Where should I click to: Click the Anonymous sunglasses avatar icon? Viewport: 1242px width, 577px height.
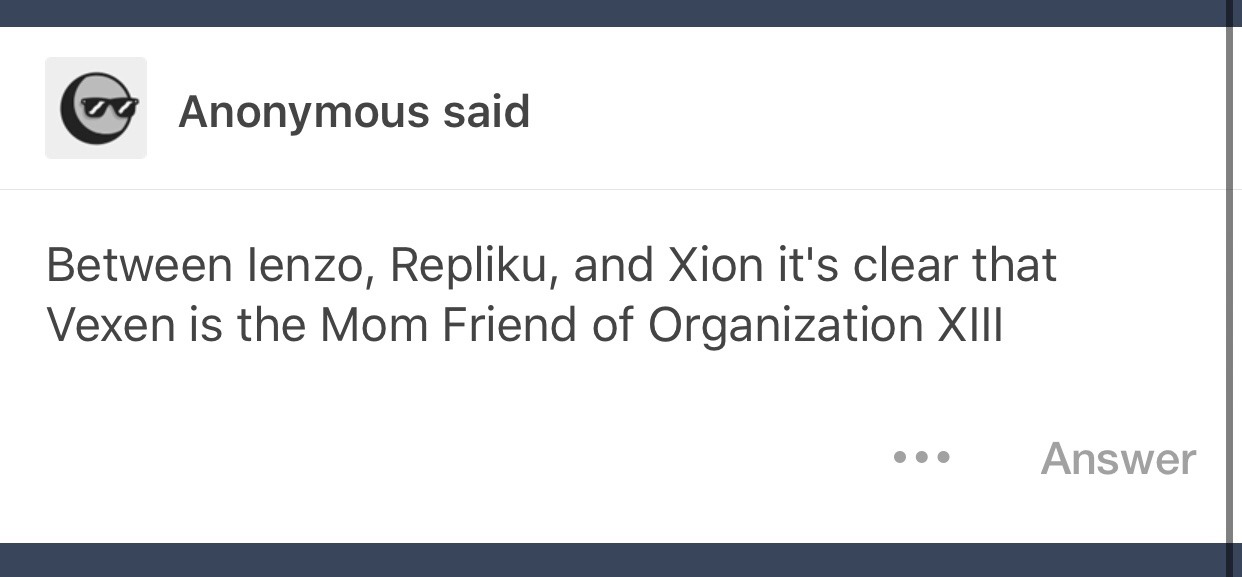[96, 108]
